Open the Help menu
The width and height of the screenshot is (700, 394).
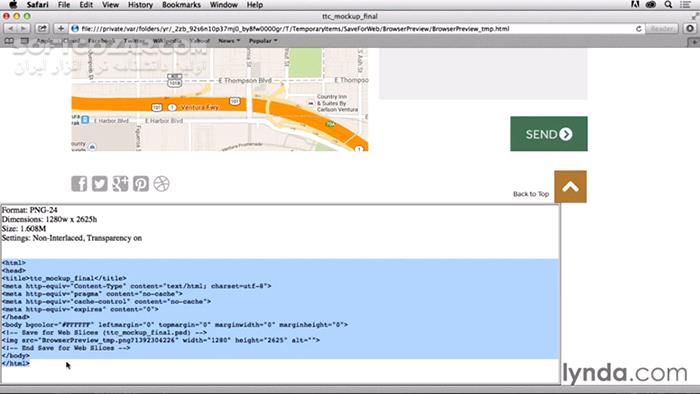pos(255,5)
